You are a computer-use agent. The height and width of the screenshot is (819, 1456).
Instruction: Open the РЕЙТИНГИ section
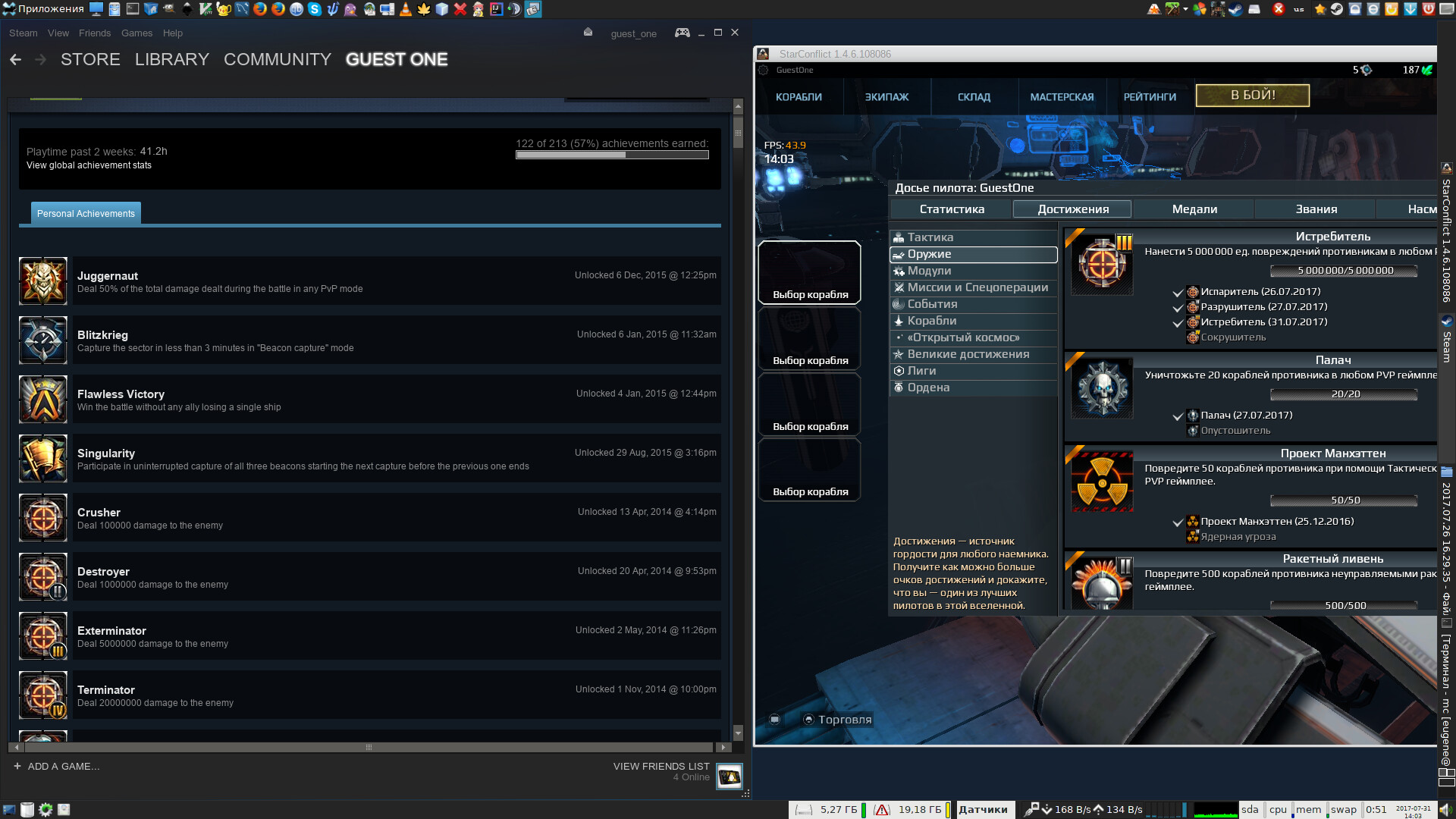tap(1150, 97)
